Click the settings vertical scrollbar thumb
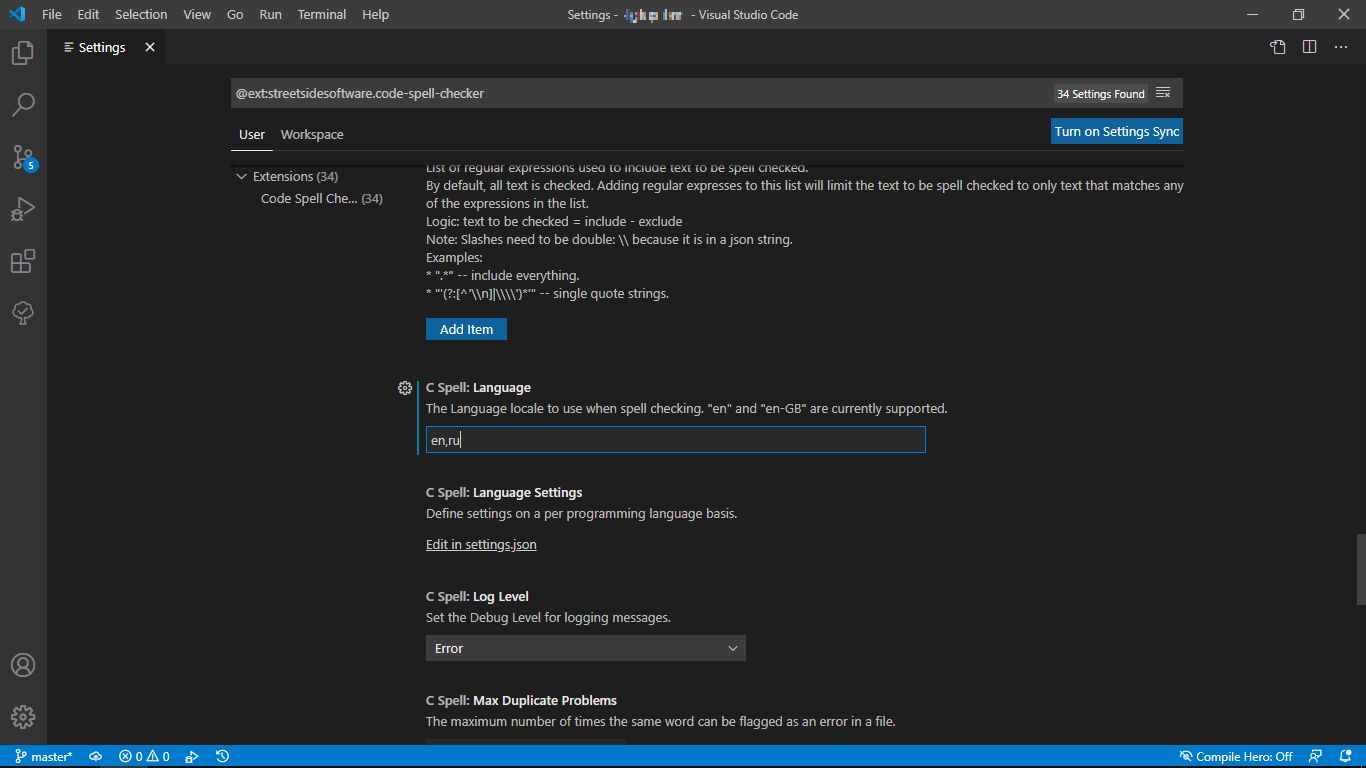The width and height of the screenshot is (1366, 768). point(1360,570)
